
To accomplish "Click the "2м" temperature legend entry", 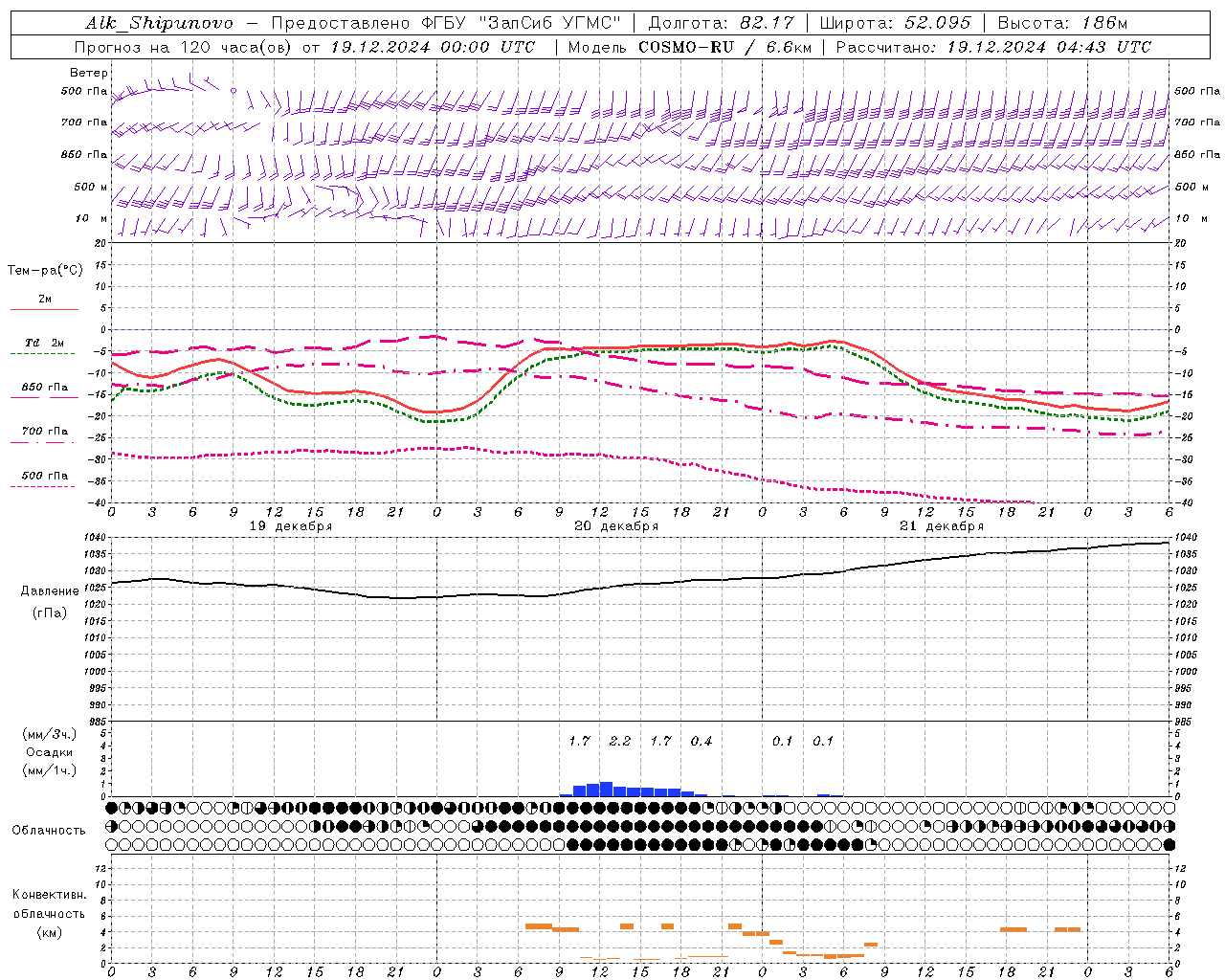I will [x=45, y=299].
